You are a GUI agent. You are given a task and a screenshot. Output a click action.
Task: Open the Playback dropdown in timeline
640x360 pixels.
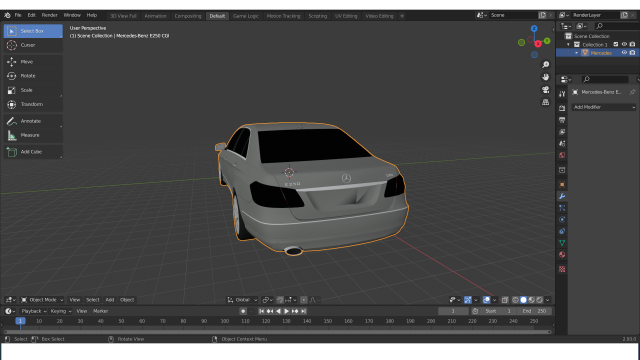tap(33, 311)
